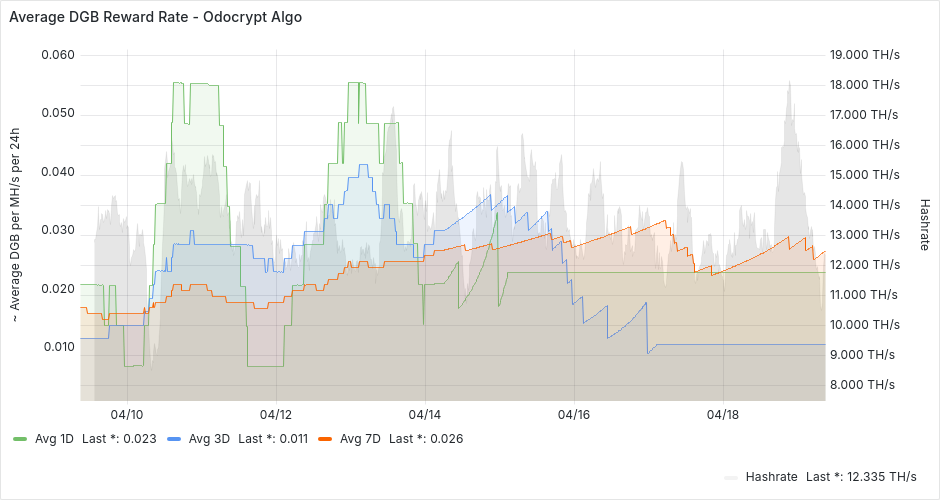
Task: Click the gray Hashrate legend color swatch
Action: (x=730, y=477)
